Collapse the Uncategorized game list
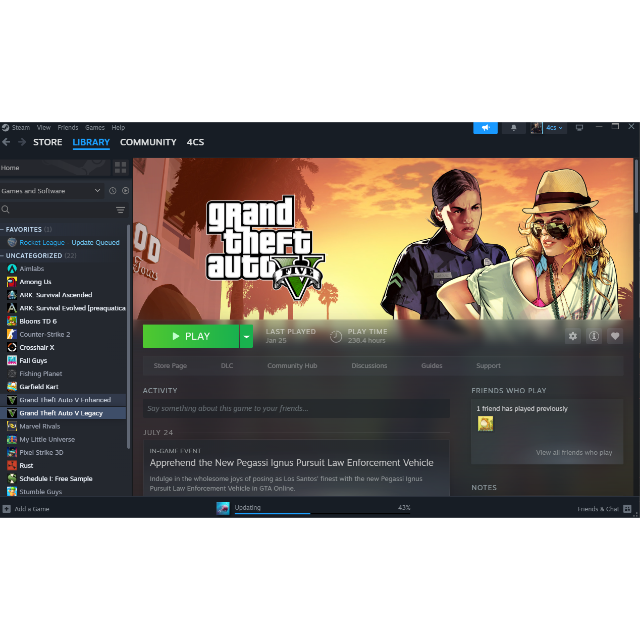The image size is (640, 640). pos(2,256)
